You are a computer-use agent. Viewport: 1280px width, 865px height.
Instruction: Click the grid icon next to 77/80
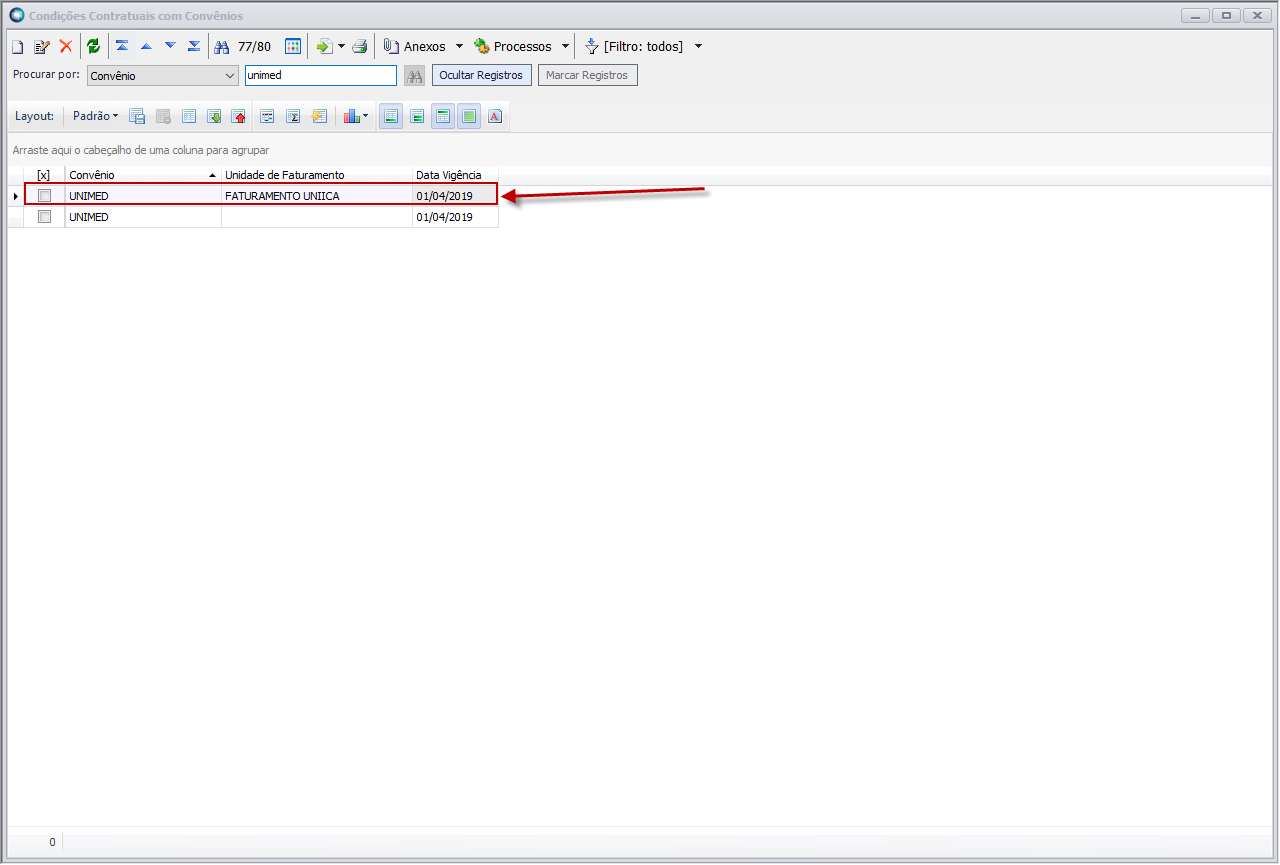[x=293, y=46]
